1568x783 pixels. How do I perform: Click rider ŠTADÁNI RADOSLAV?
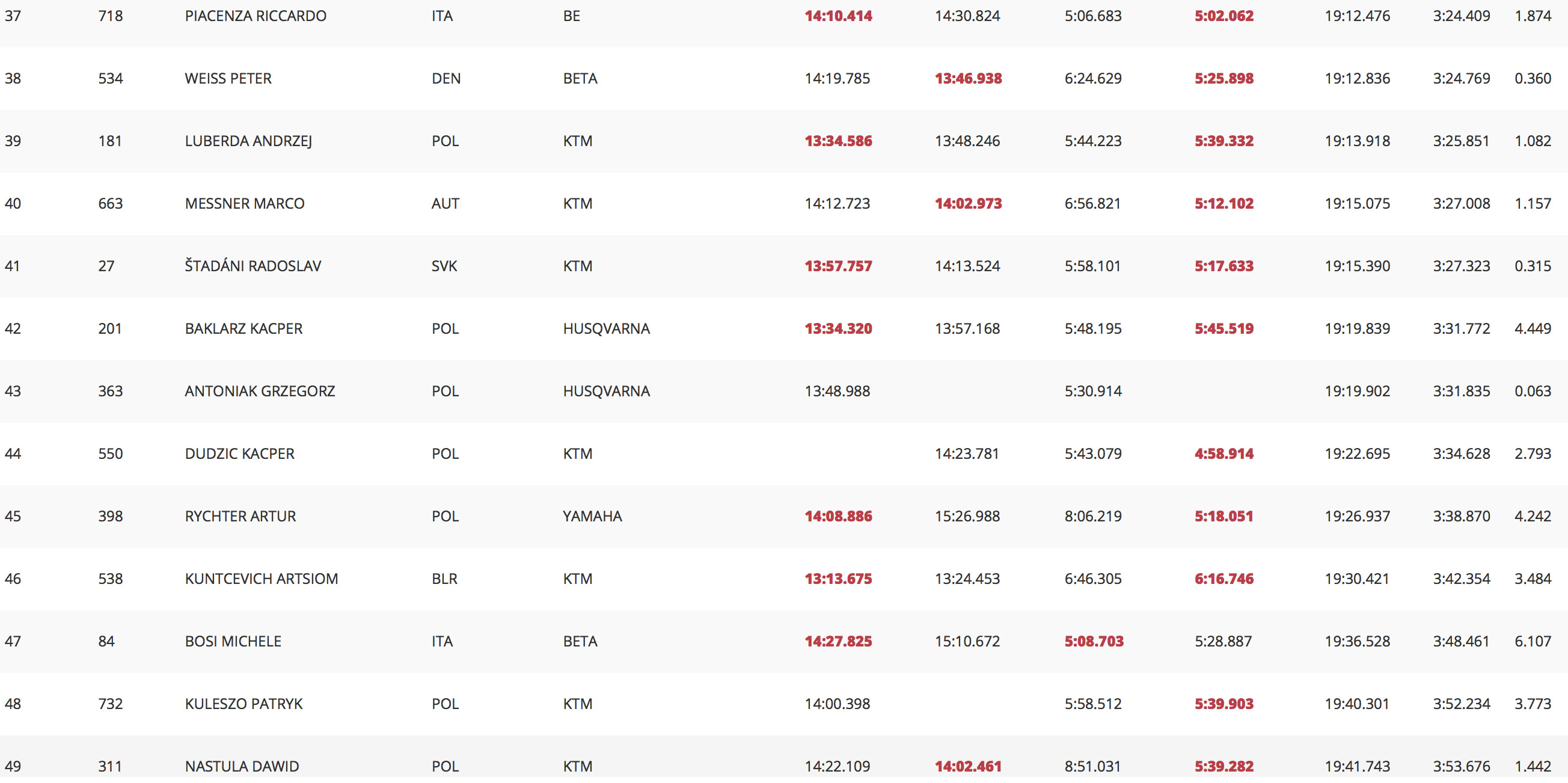253,266
